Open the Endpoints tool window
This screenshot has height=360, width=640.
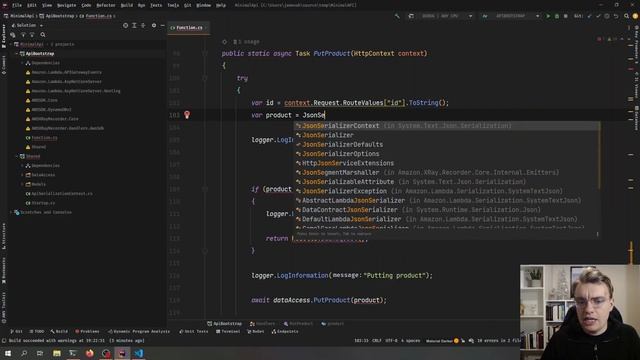click(x=285, y=331)
